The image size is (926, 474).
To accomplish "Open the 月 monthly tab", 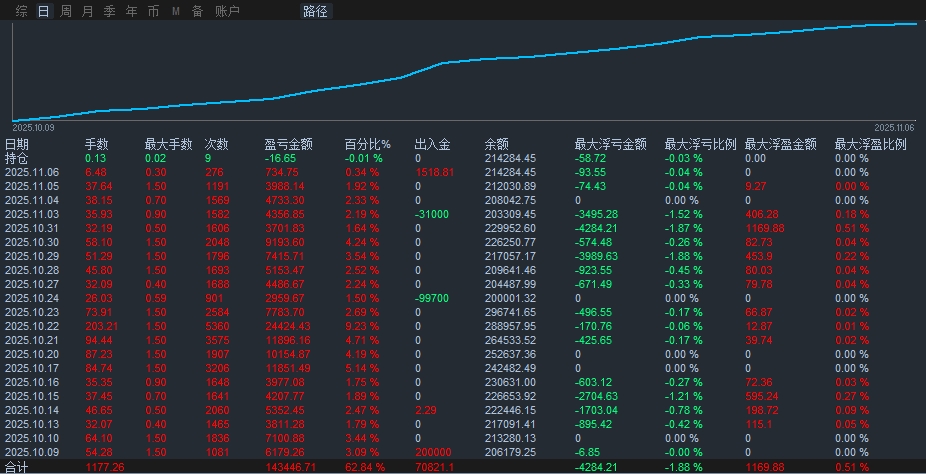I will coord(87,11).
